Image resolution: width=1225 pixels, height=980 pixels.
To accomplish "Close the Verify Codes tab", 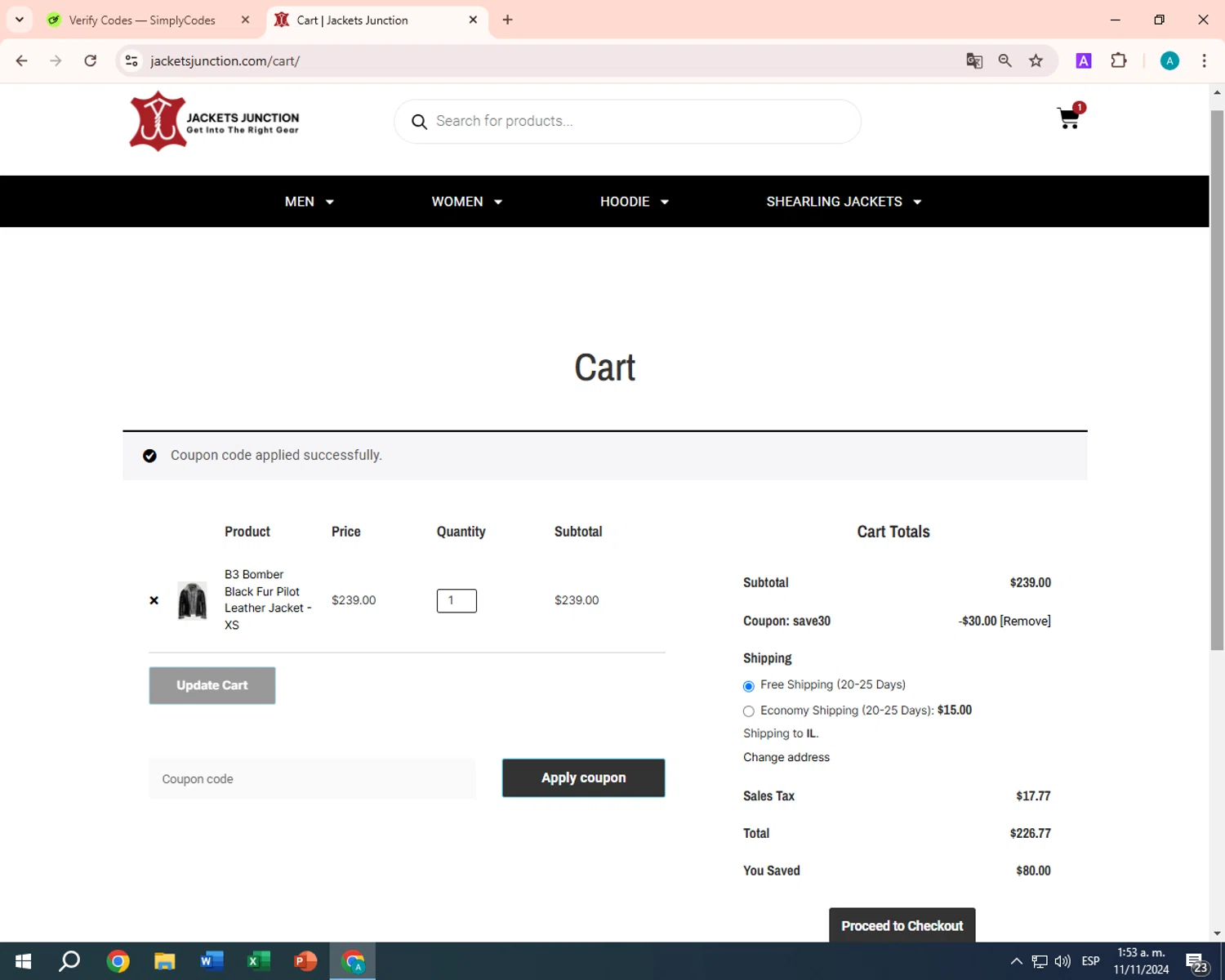I will 245,20.
